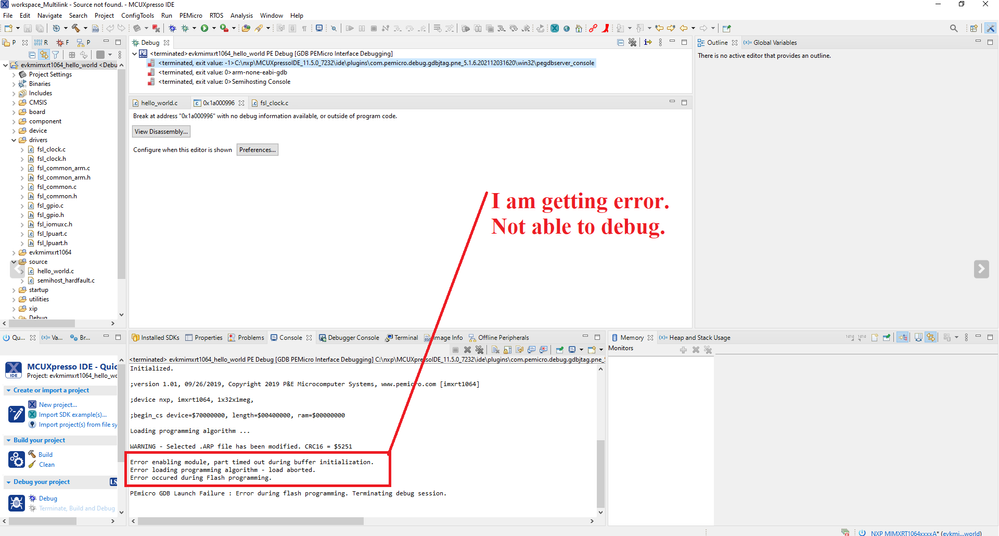Click the filter funnel in project explorer

55,55
